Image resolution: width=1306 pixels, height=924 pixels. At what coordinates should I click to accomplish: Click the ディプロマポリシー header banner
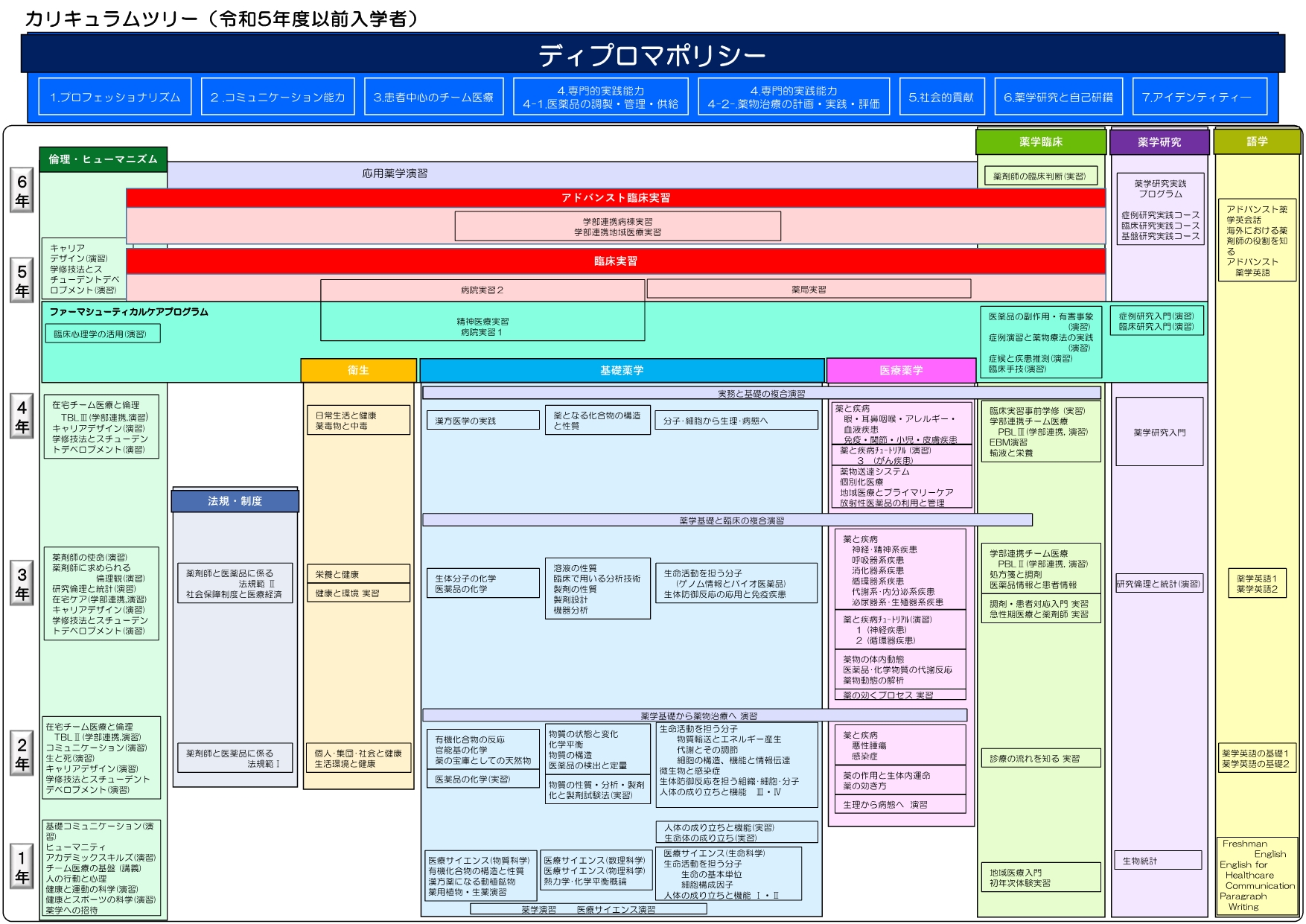(x=652, y=54)
